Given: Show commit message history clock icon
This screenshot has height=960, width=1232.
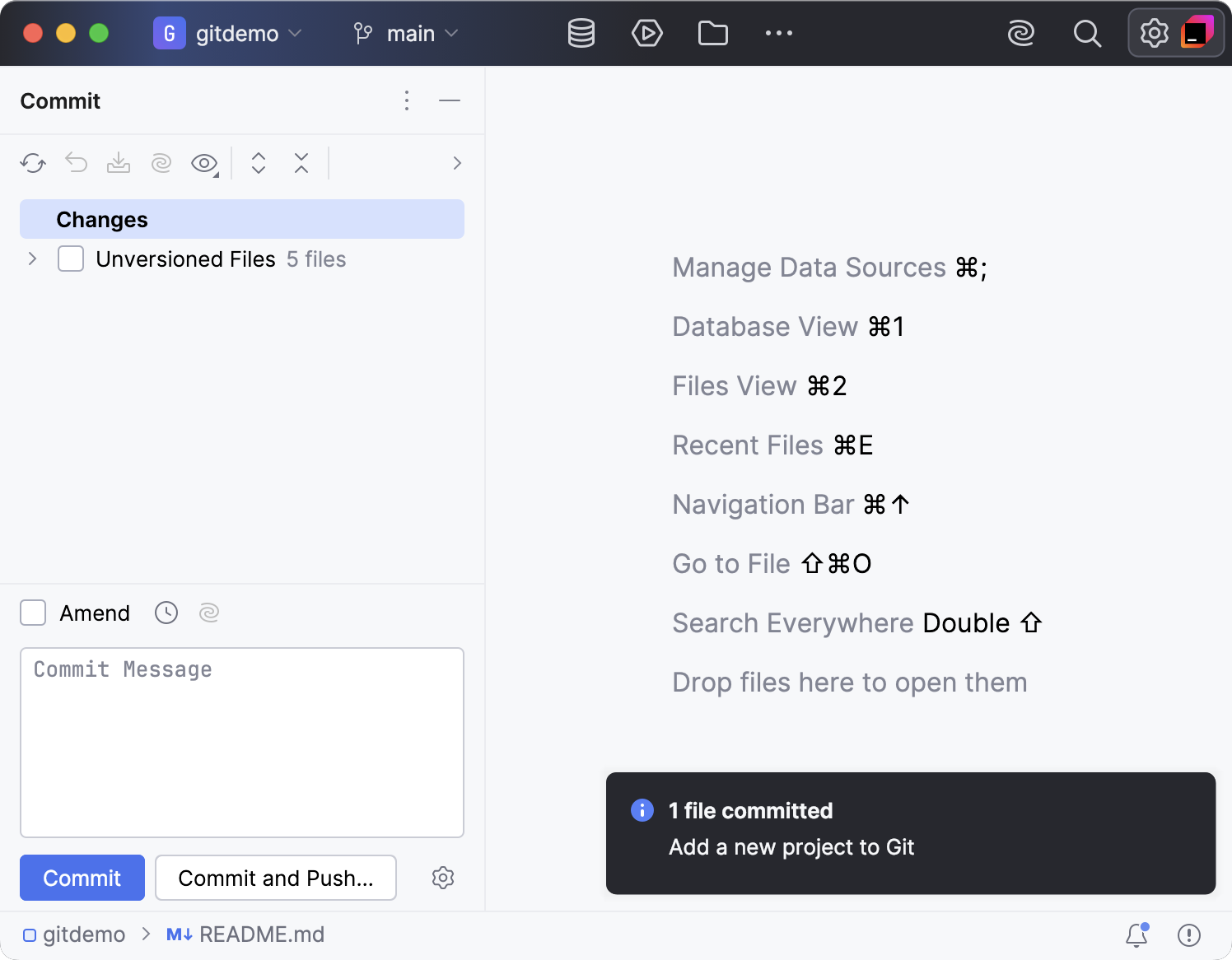Looking at the screenshot, I should coord(166,613).
